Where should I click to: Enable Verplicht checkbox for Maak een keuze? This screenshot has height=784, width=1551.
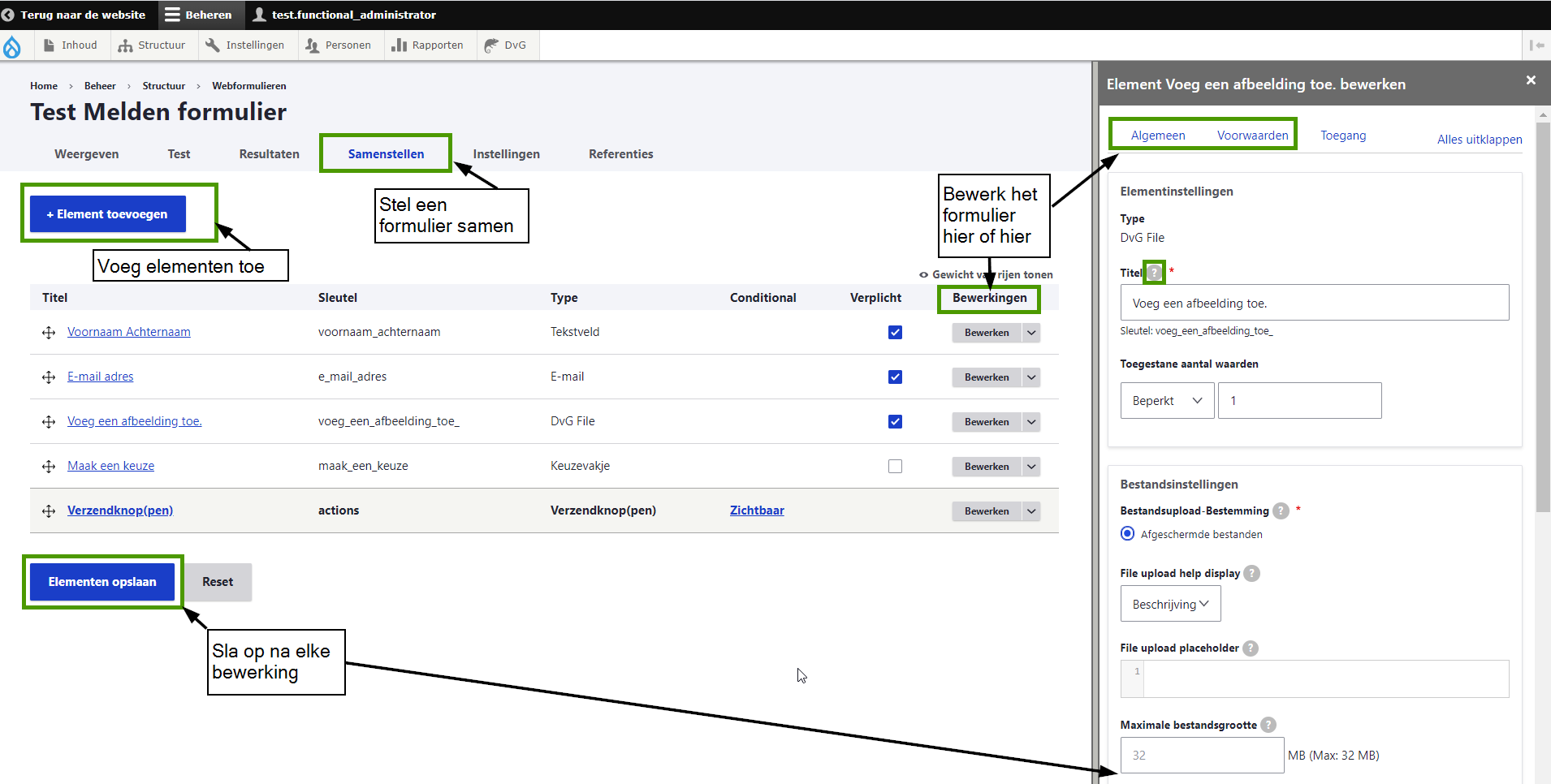click(895, 467)
